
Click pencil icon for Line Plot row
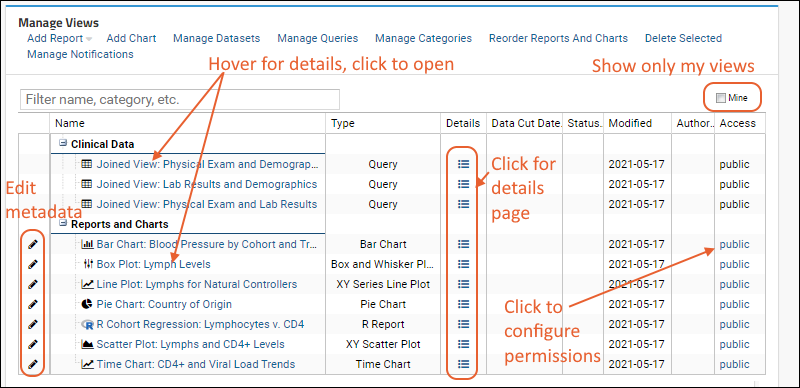click(x=33, y=284)
